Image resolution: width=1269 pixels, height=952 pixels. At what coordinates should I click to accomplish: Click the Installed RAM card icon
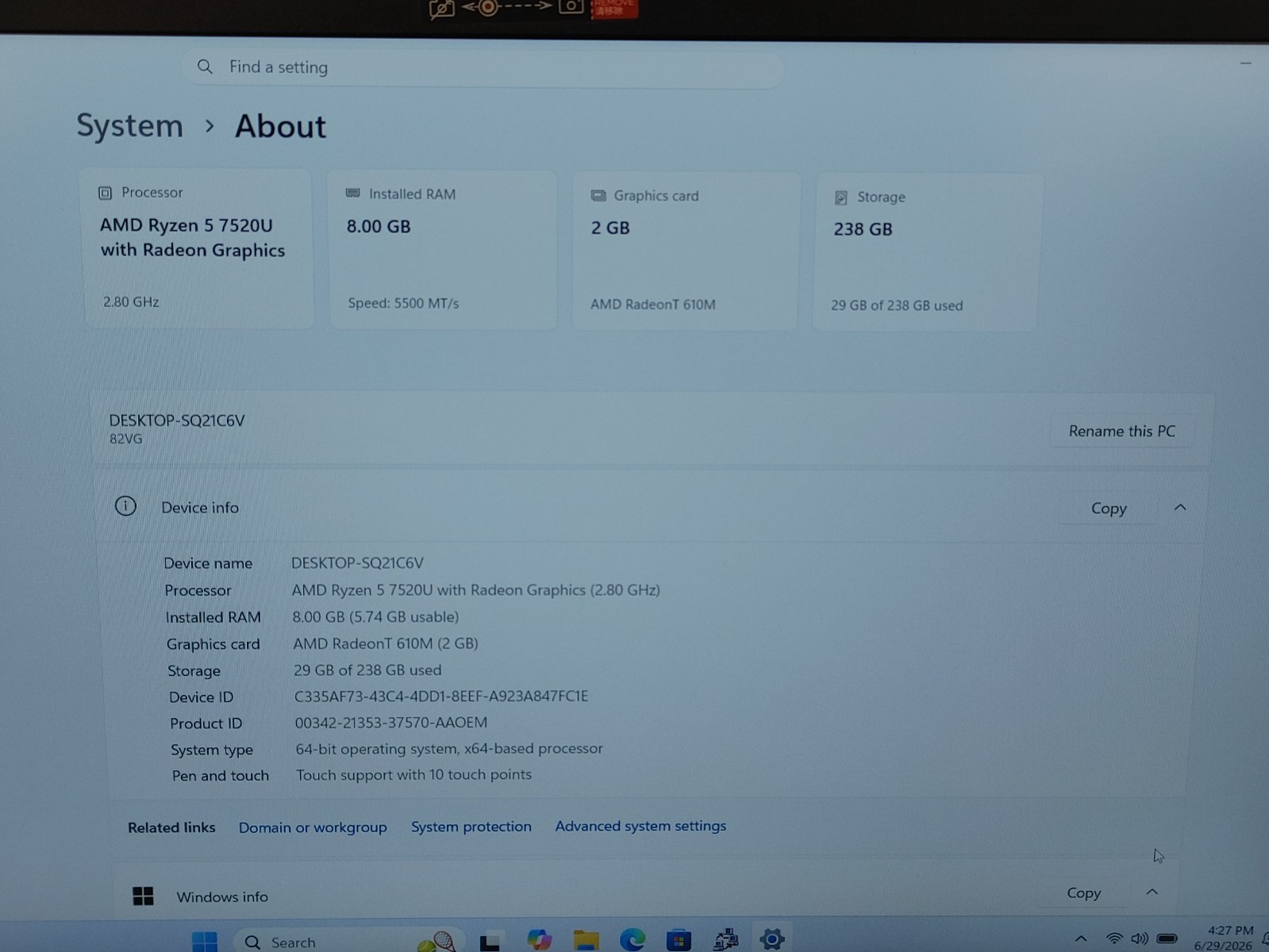[x=353, y=193]
